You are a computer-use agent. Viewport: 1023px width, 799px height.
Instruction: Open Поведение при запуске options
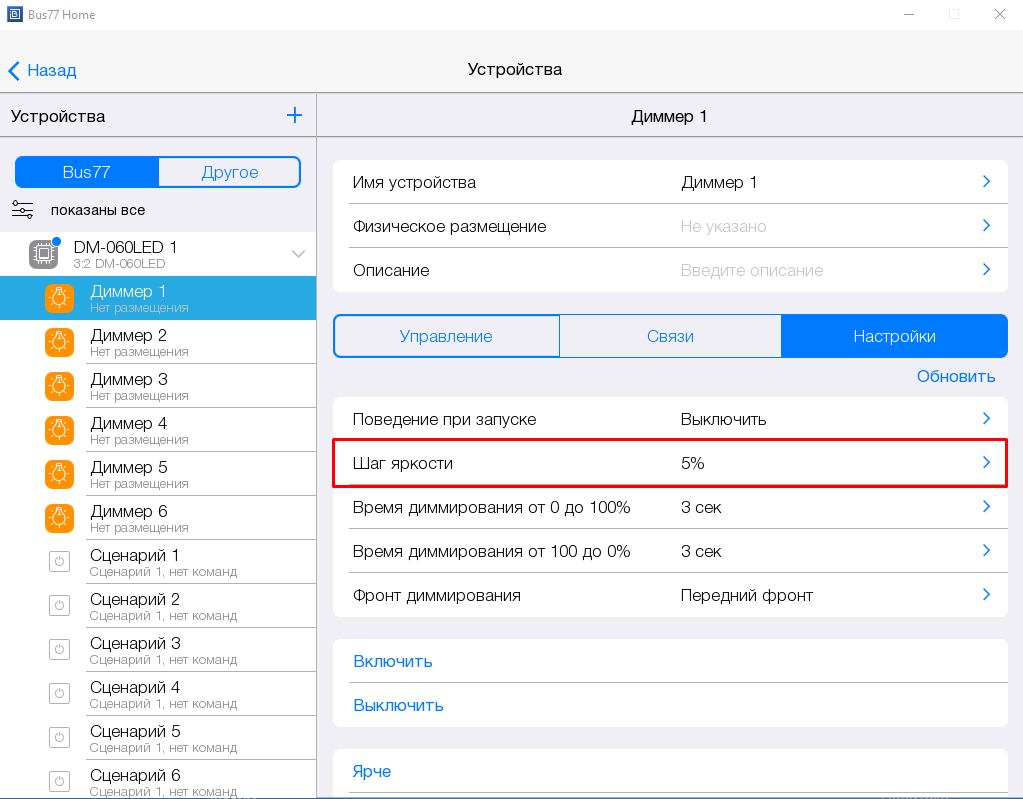click(669, 419)
